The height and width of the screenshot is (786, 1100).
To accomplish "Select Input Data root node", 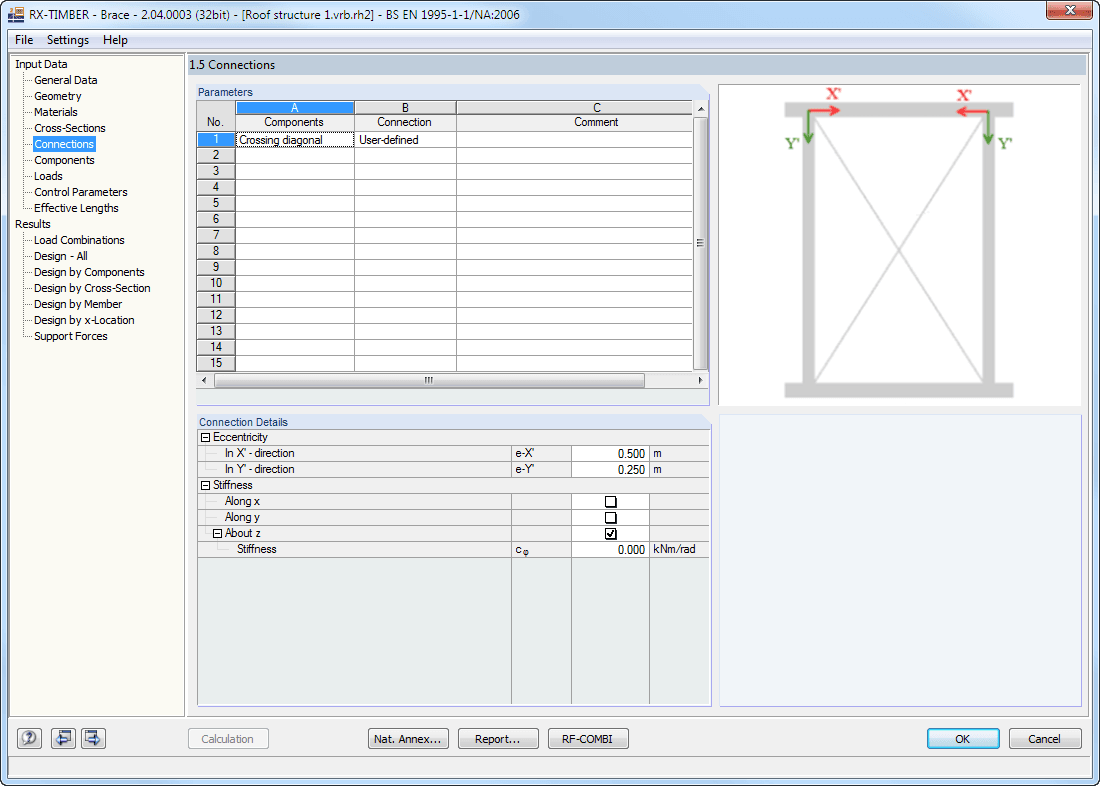I will (x=41, y=64).
